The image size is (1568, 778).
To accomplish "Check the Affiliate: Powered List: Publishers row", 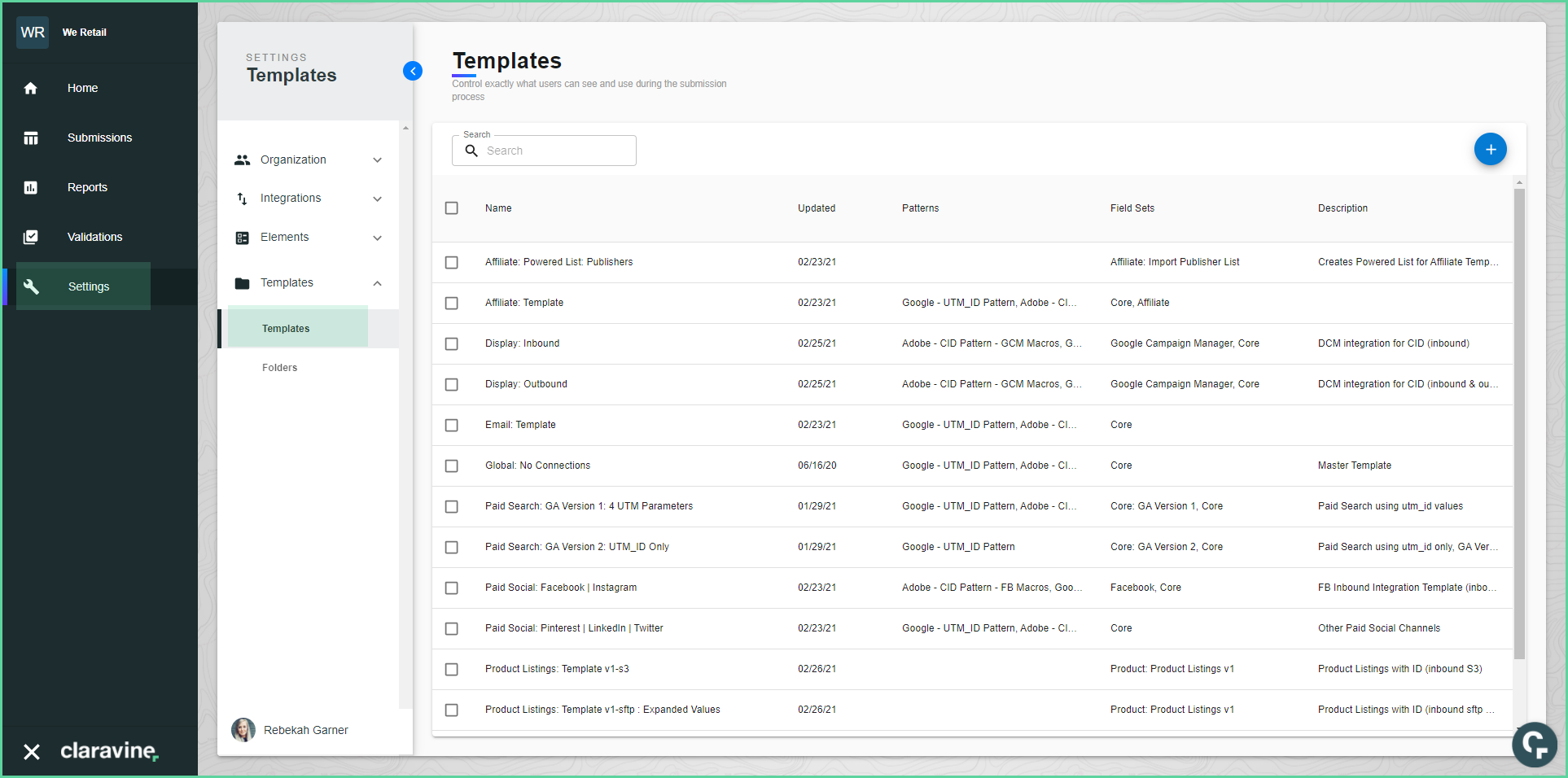I will coord(452,262).
